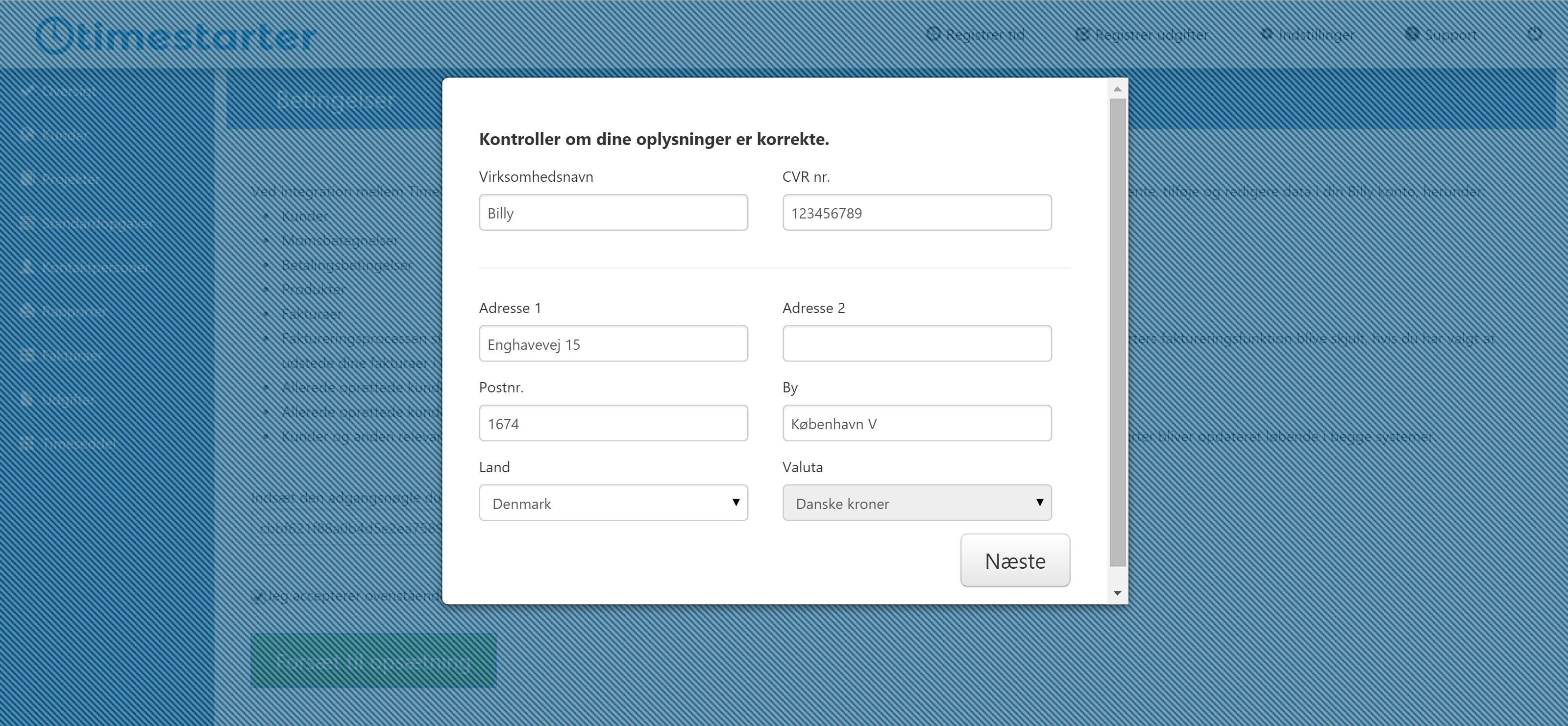
Task: Open Rapporter via its sidebar icon
Action: [x=27, y=311]
